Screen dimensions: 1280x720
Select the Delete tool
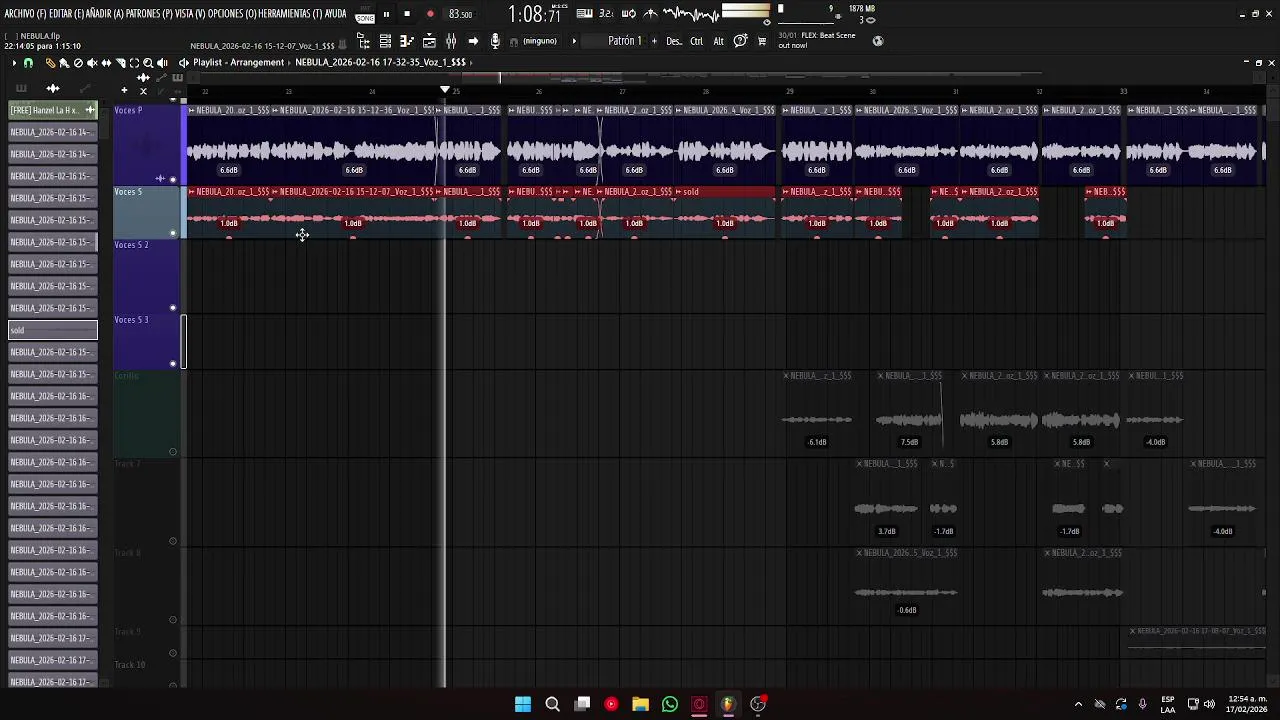tap(78, 63)
